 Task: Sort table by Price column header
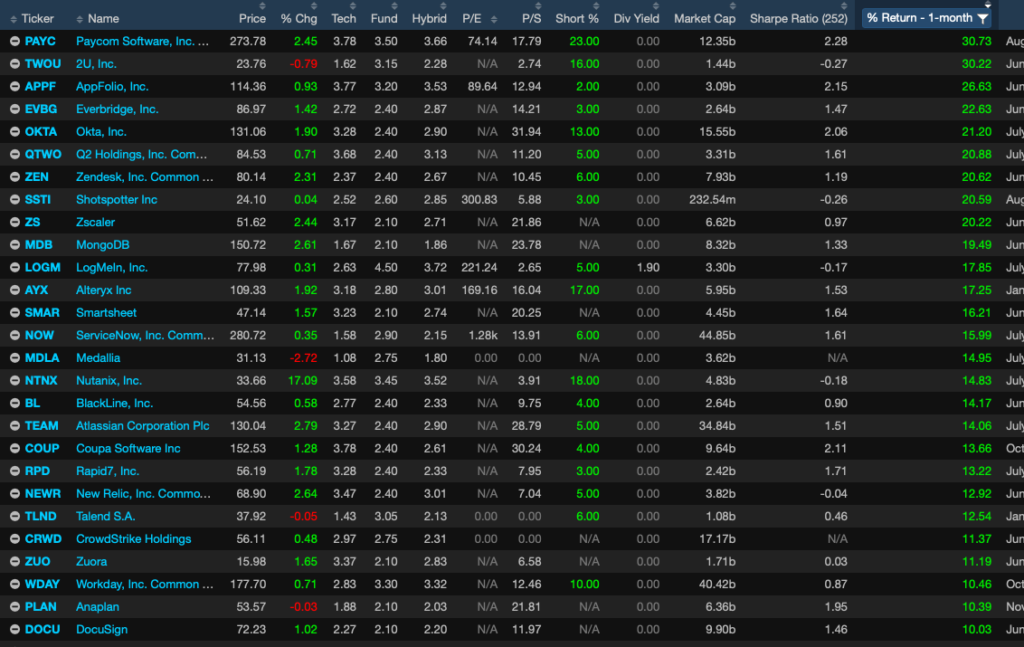click(252, 19)
